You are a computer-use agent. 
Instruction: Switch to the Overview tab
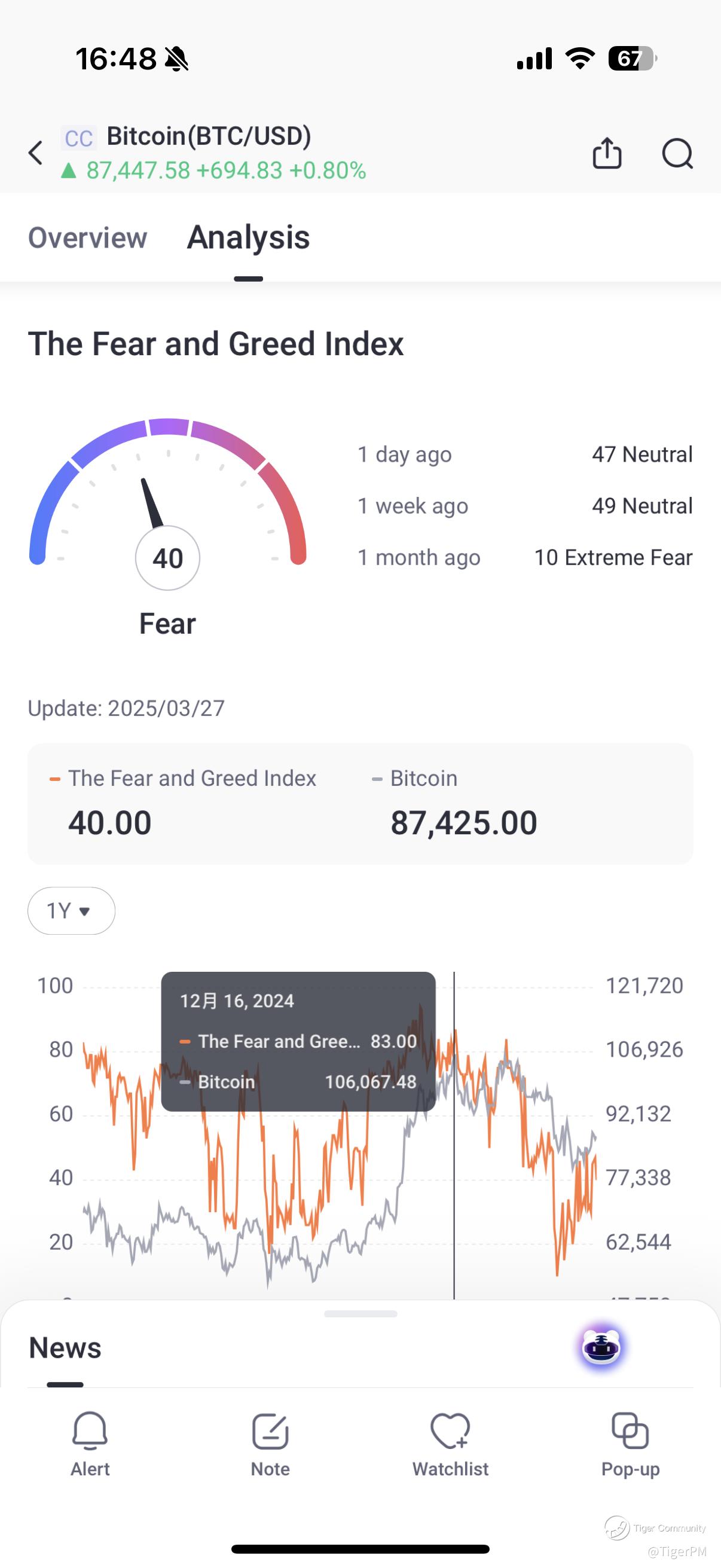point(88,237)
